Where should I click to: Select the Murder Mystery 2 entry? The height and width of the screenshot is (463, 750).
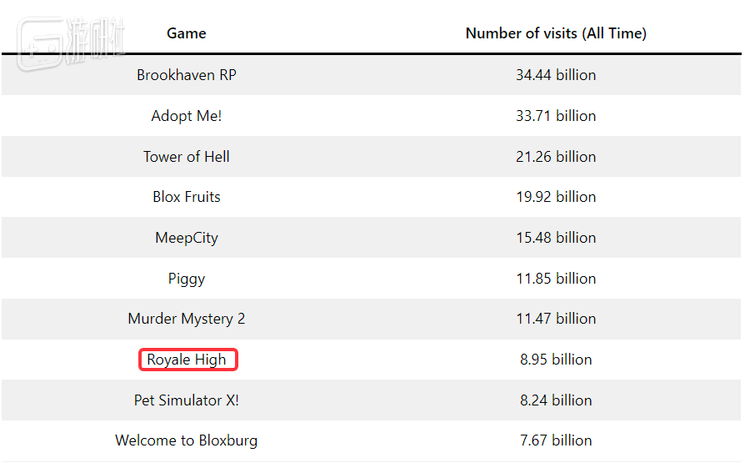pos(187,319)
